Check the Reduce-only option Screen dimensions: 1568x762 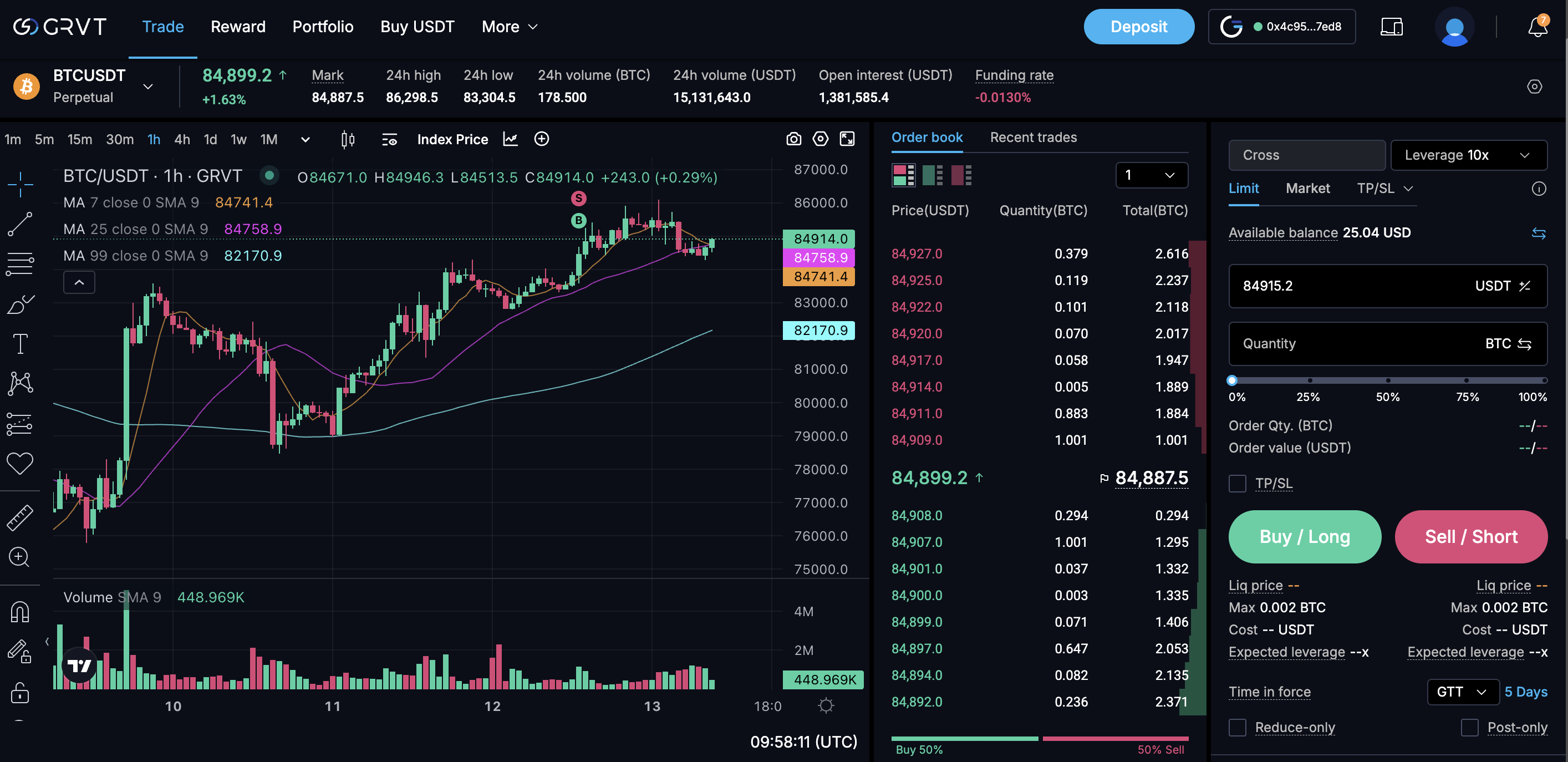[1238, 727]
